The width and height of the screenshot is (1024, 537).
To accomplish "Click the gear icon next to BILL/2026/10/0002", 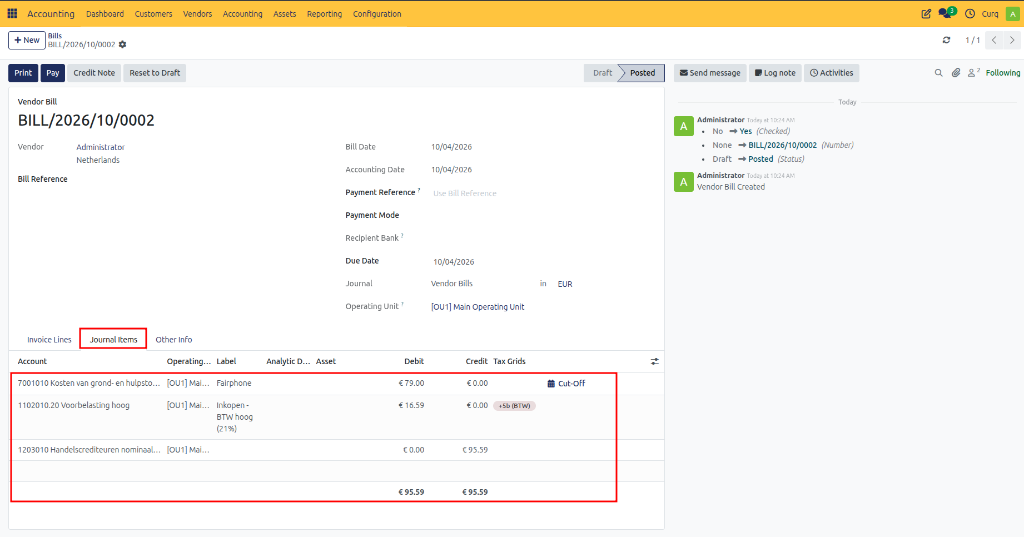I will coord(123,44).
